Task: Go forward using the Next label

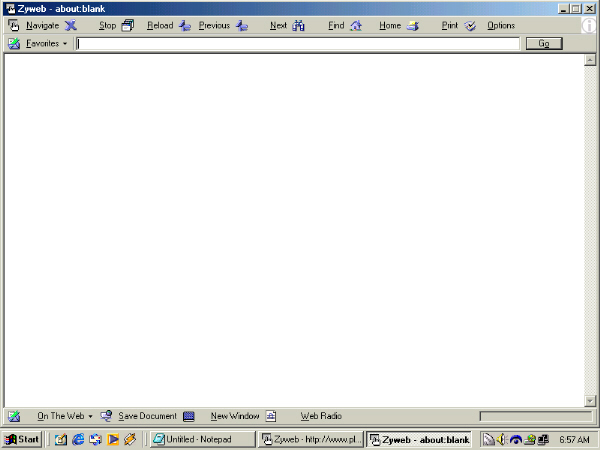Action: tap(278, 26)
